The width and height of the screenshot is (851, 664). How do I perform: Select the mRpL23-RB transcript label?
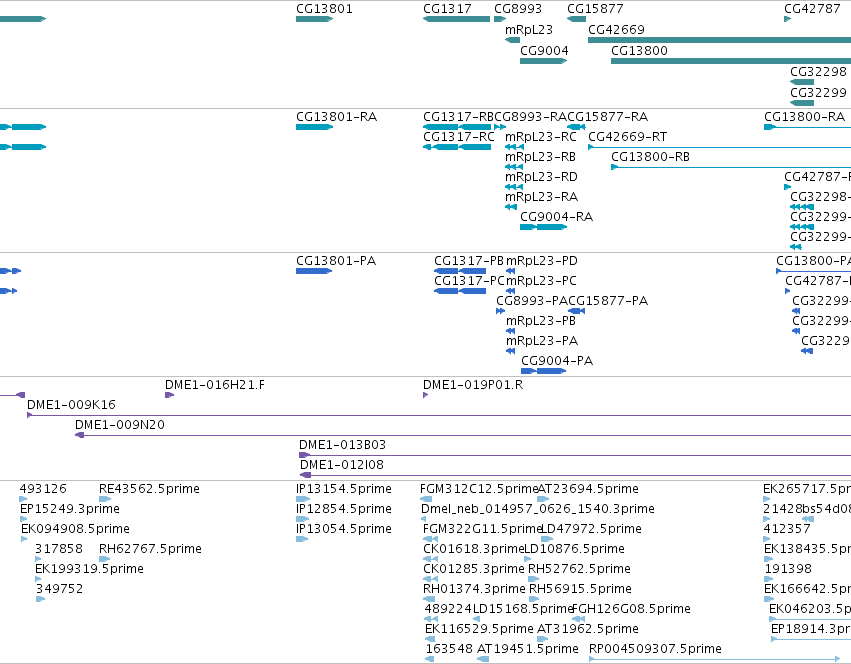[540, 157]
